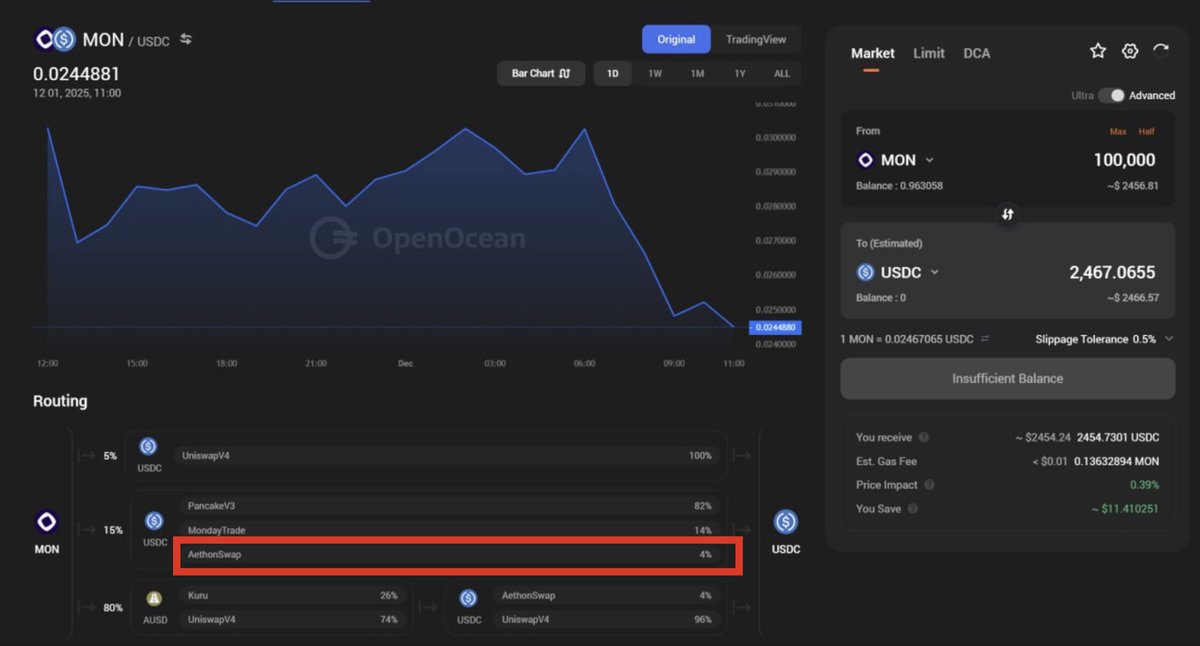Screen dimensions: 1200x646
Task: Switch From and To tokens
Action: (1008, 214)
